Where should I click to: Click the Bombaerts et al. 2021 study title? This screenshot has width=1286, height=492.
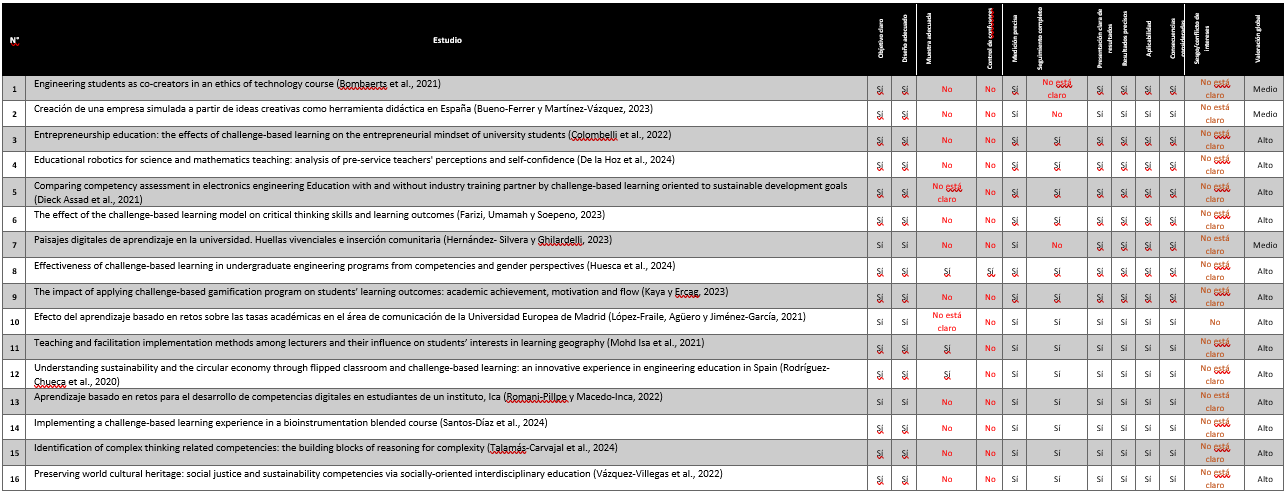coord(237,84)
